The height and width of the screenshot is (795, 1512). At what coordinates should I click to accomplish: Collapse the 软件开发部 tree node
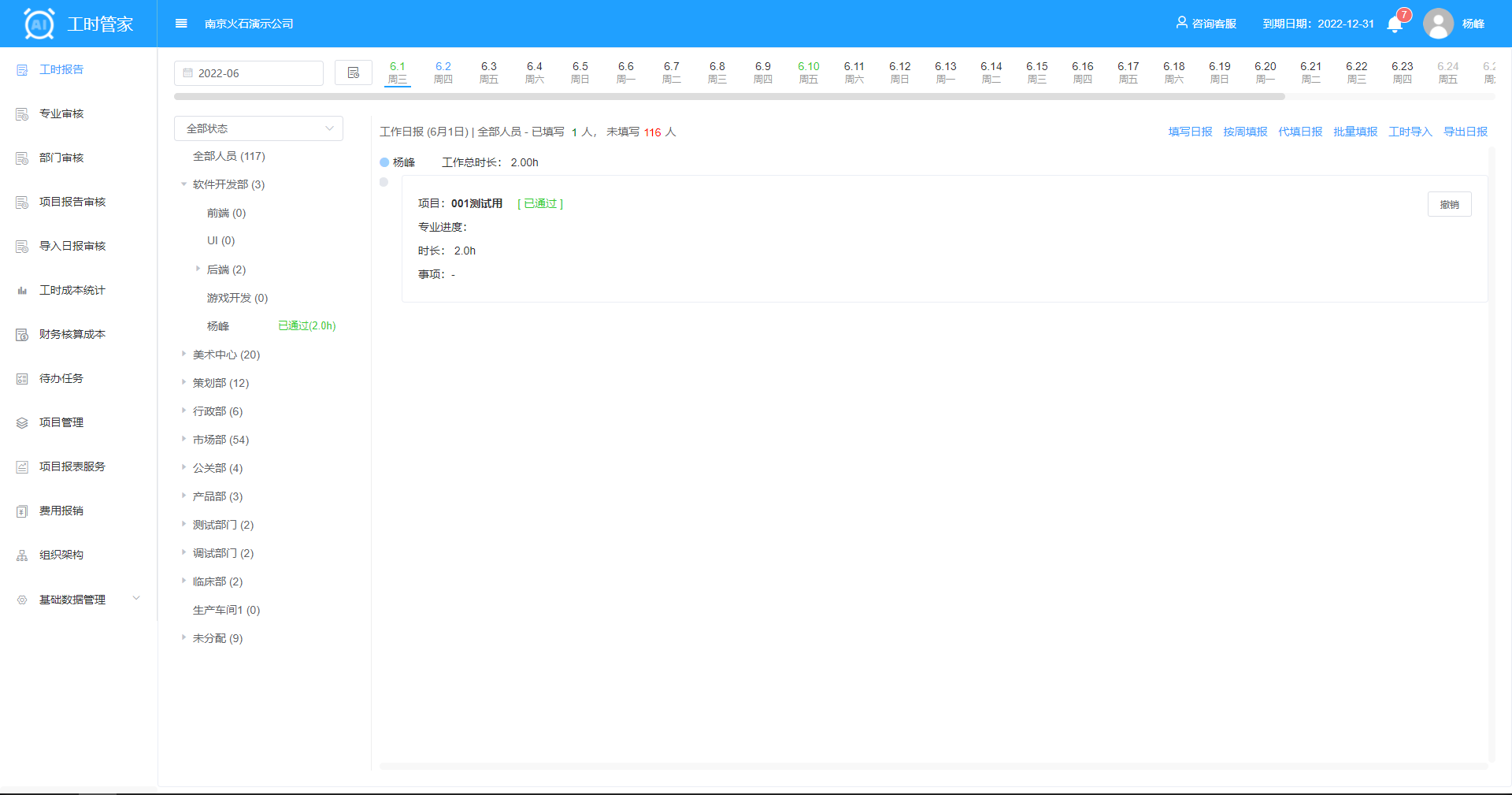pyautogui.click(x=184, y=184)
